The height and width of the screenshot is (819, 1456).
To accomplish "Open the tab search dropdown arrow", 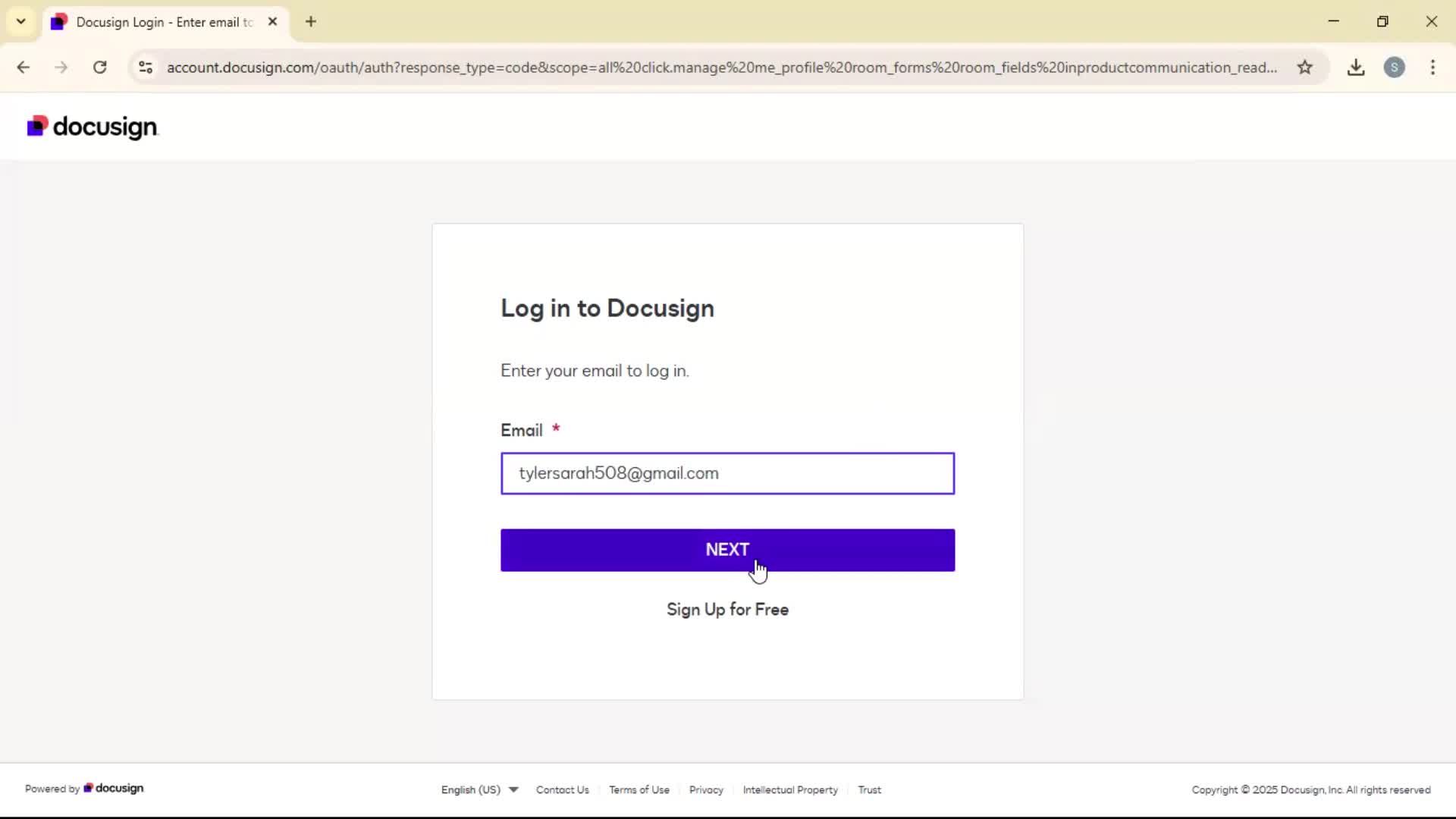I will (21, 21).
